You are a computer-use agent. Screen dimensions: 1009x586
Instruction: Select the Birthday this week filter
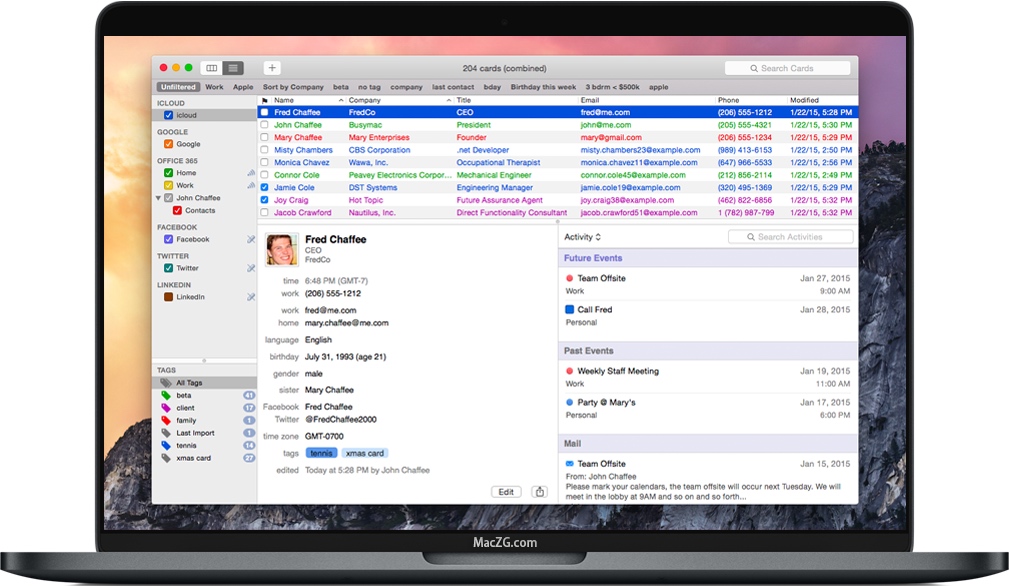tap(543, 87)
